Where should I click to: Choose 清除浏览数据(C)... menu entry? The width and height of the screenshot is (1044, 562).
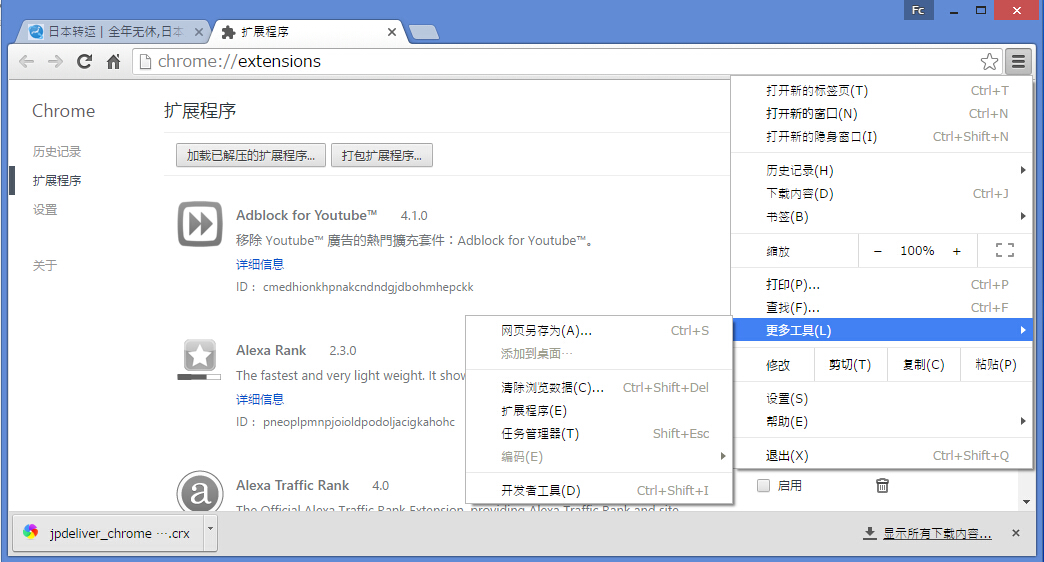click(x=552, y=387)
